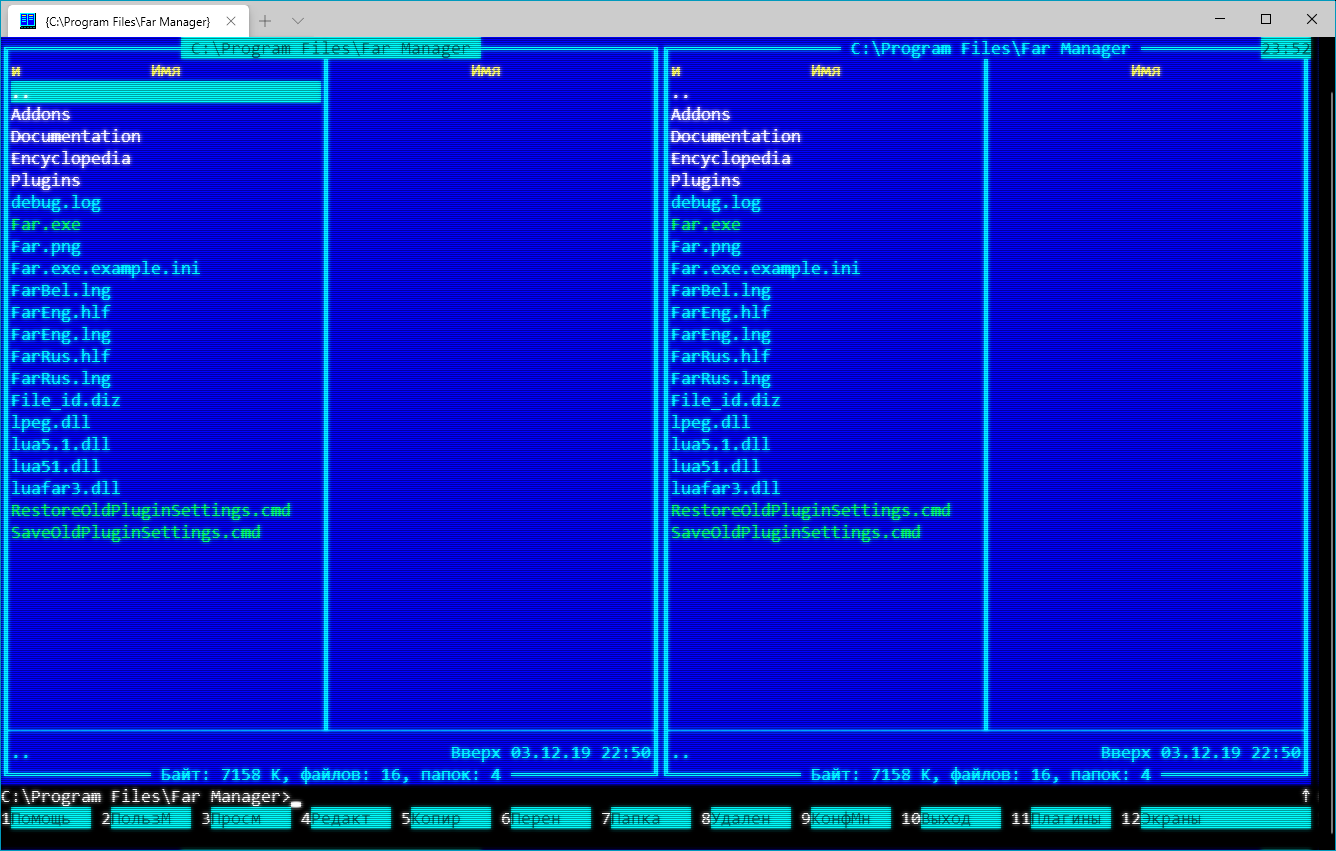Select the Far Manager terminal tab

click(x=127, y=20)
